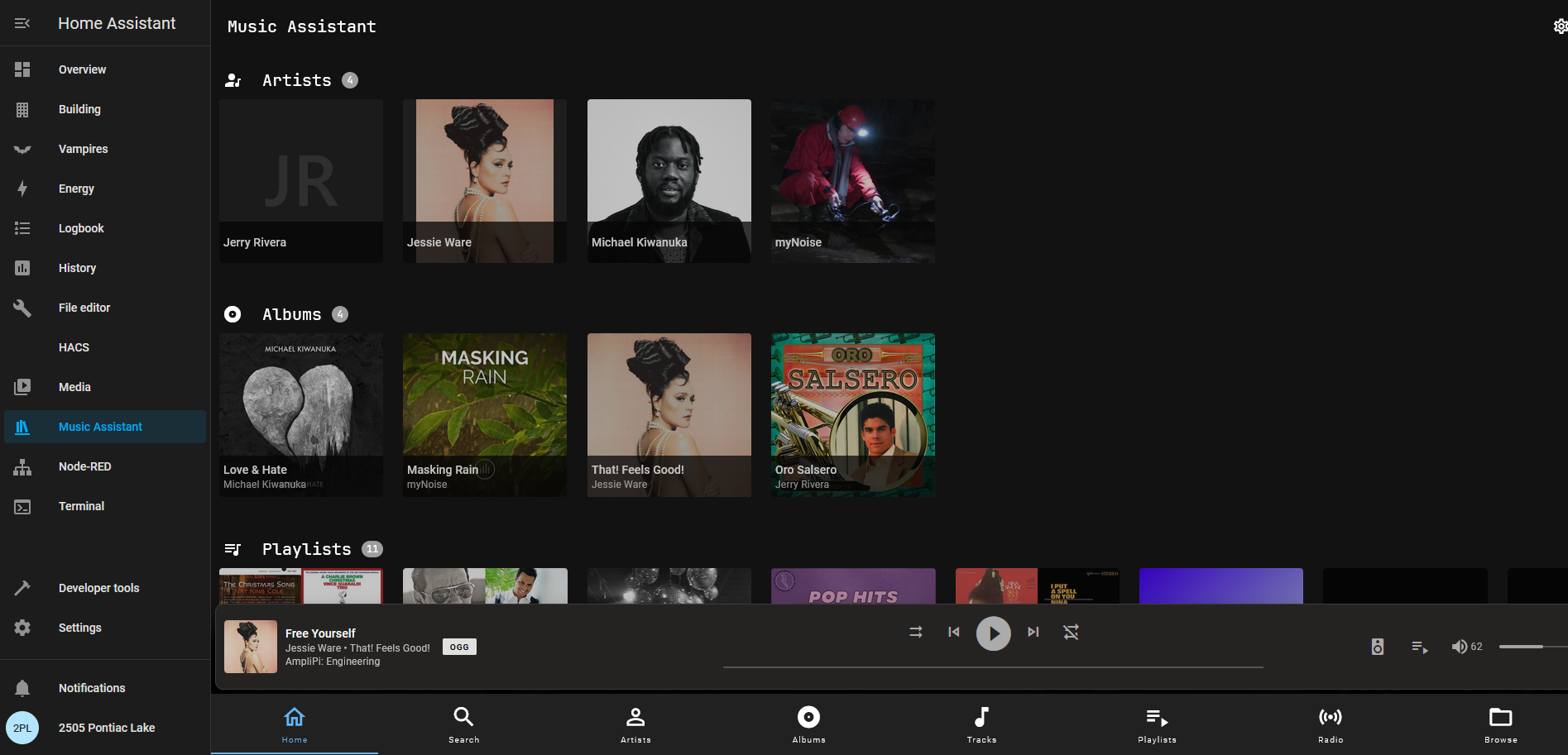Open the Playlists section header
Screen dimensions: 1568x755
(x=306, y=549)
